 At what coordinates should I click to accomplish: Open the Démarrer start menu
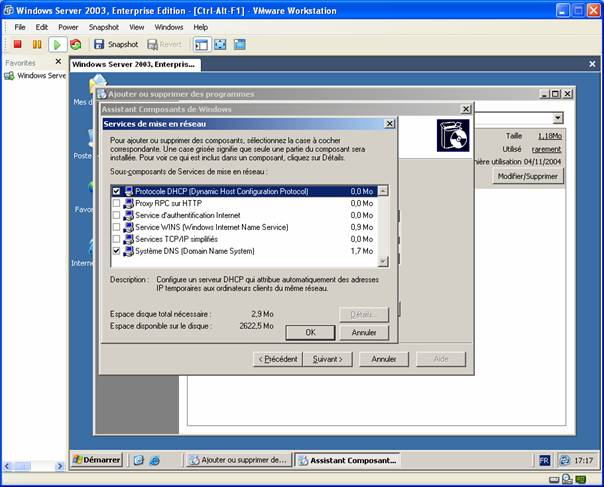tap(97, 460)
